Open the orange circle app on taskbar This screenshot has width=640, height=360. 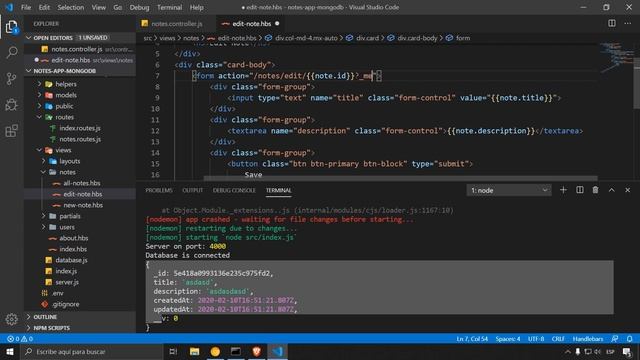(215, 351)
